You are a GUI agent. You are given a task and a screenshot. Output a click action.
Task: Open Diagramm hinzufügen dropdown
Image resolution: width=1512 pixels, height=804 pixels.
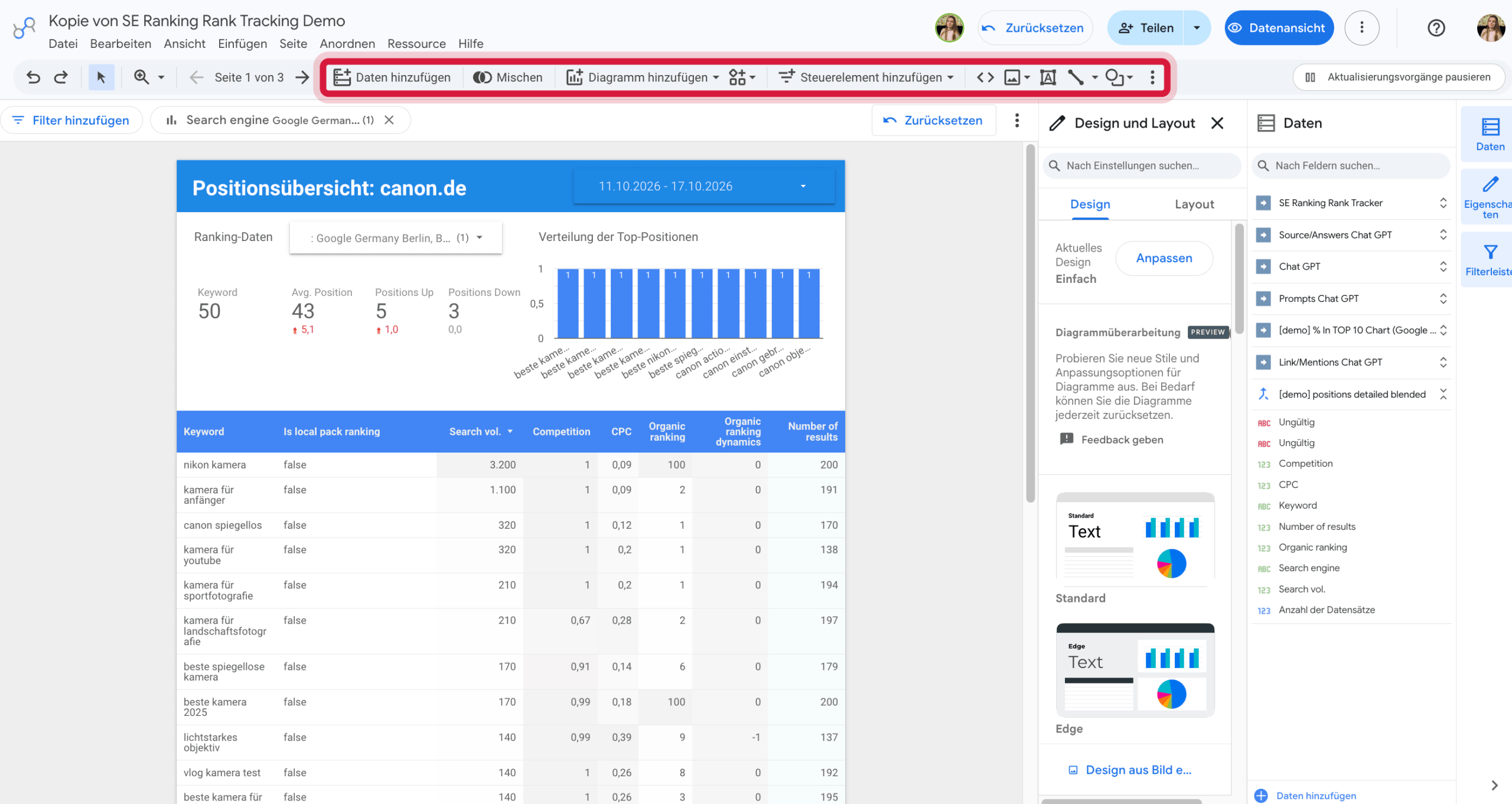[x=643, y=77]
